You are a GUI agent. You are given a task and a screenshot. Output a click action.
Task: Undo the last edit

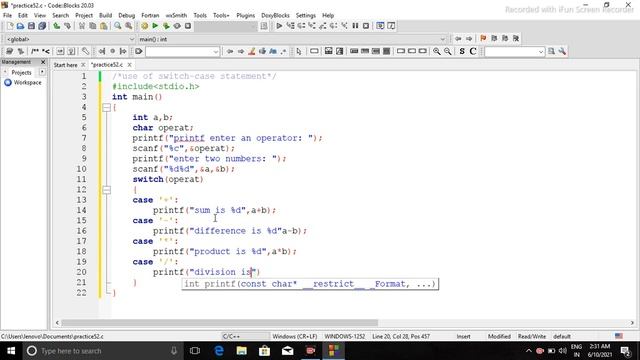click(x=56, y=26)
